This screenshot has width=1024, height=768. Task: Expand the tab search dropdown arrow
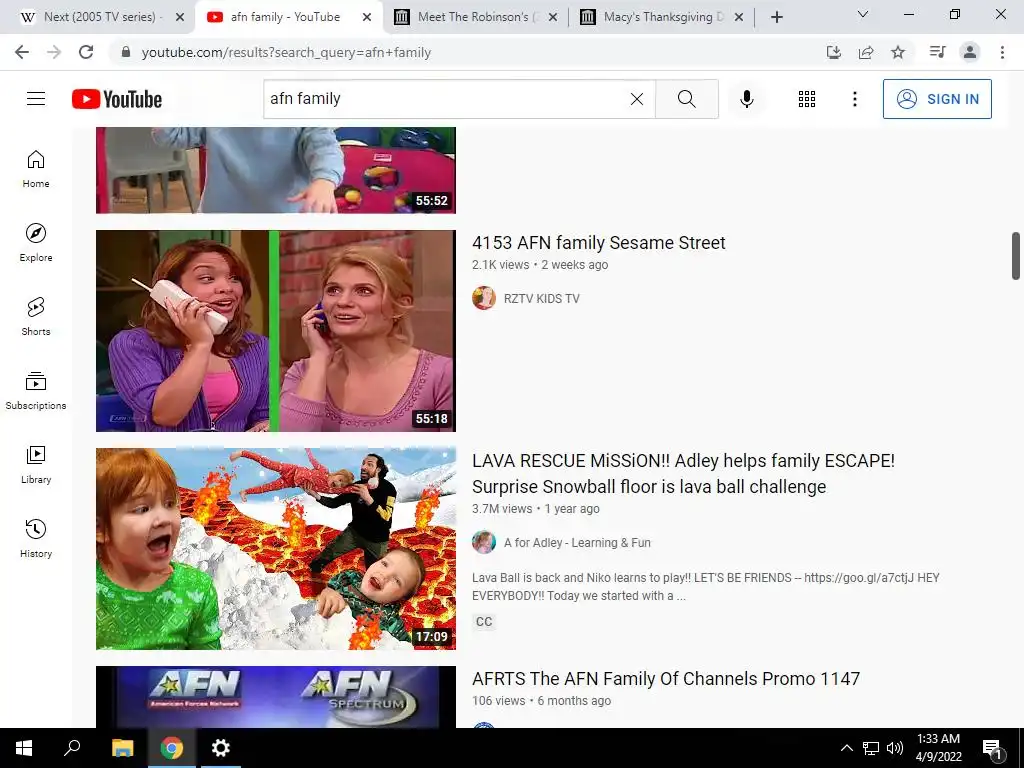coord(863,14)
